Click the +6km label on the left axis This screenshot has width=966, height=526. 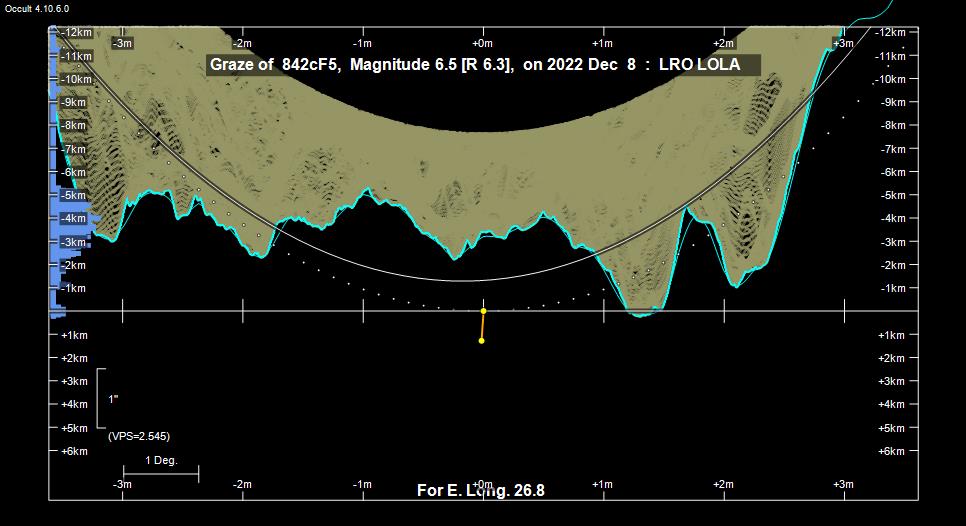74,451
